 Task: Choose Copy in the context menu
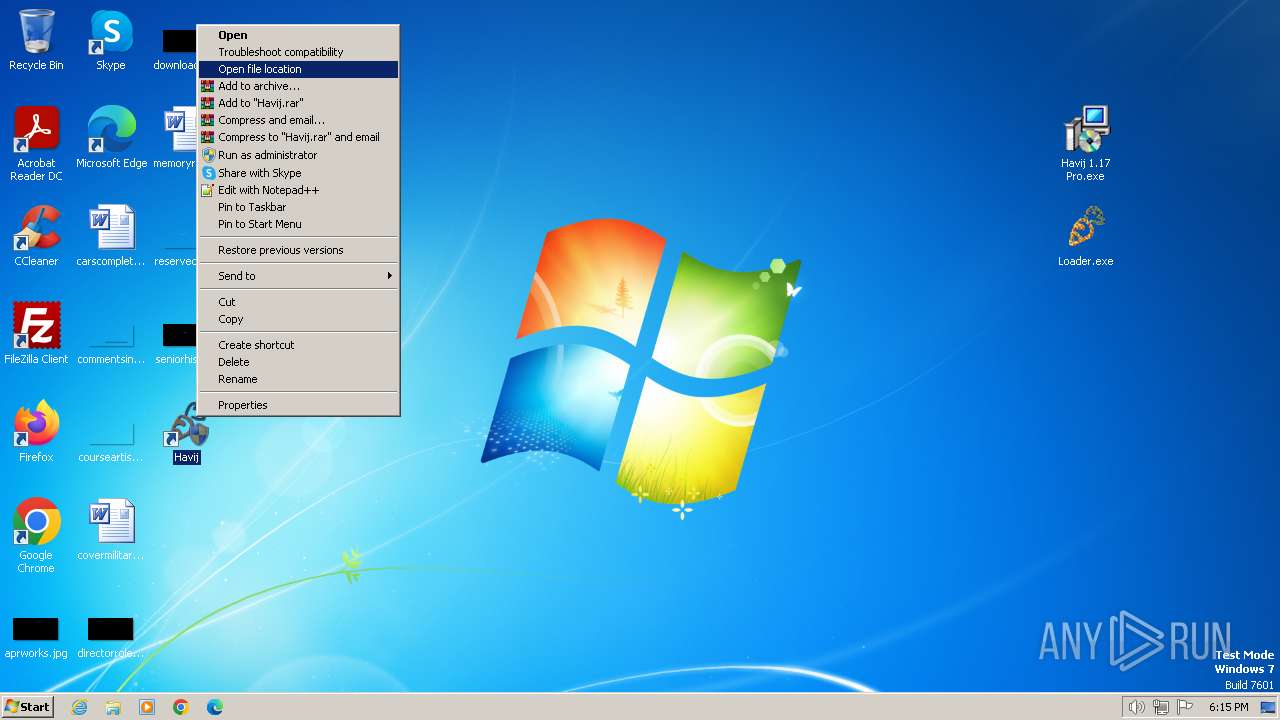coord(299,319)
